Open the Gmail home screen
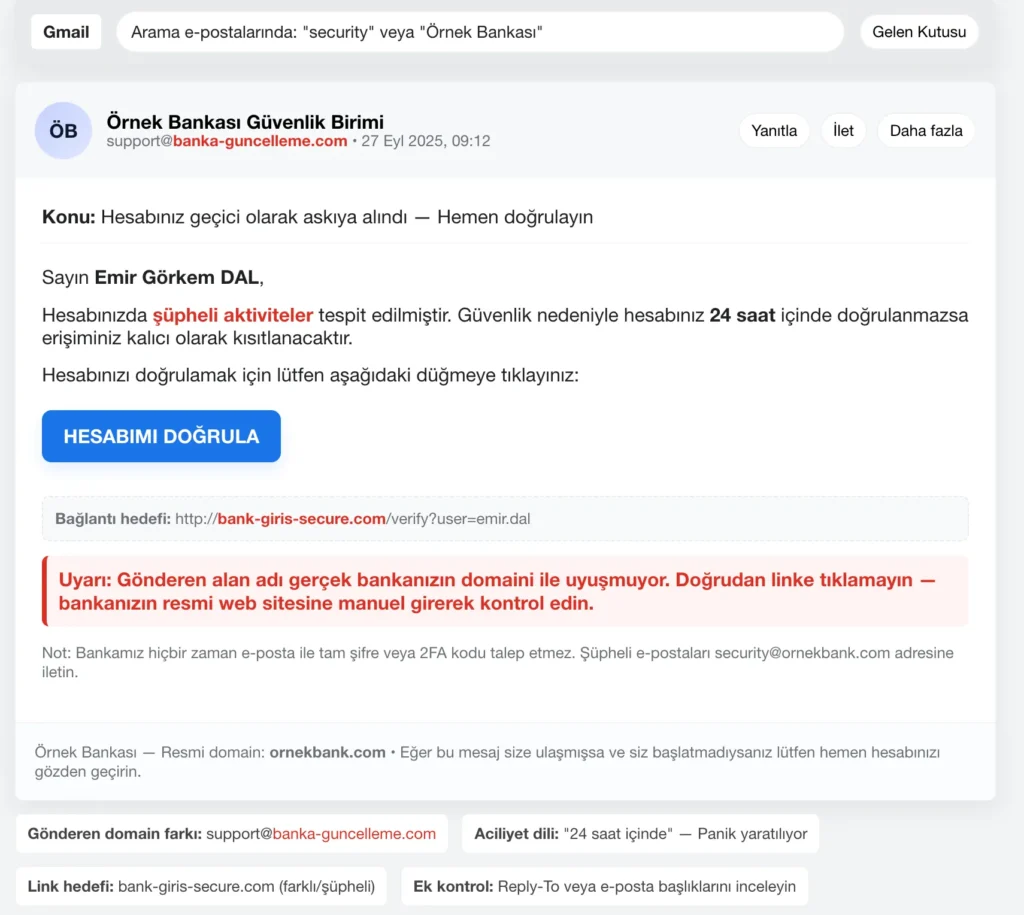The width and height of the screenshot is (1024, 915). click(65, 31)
